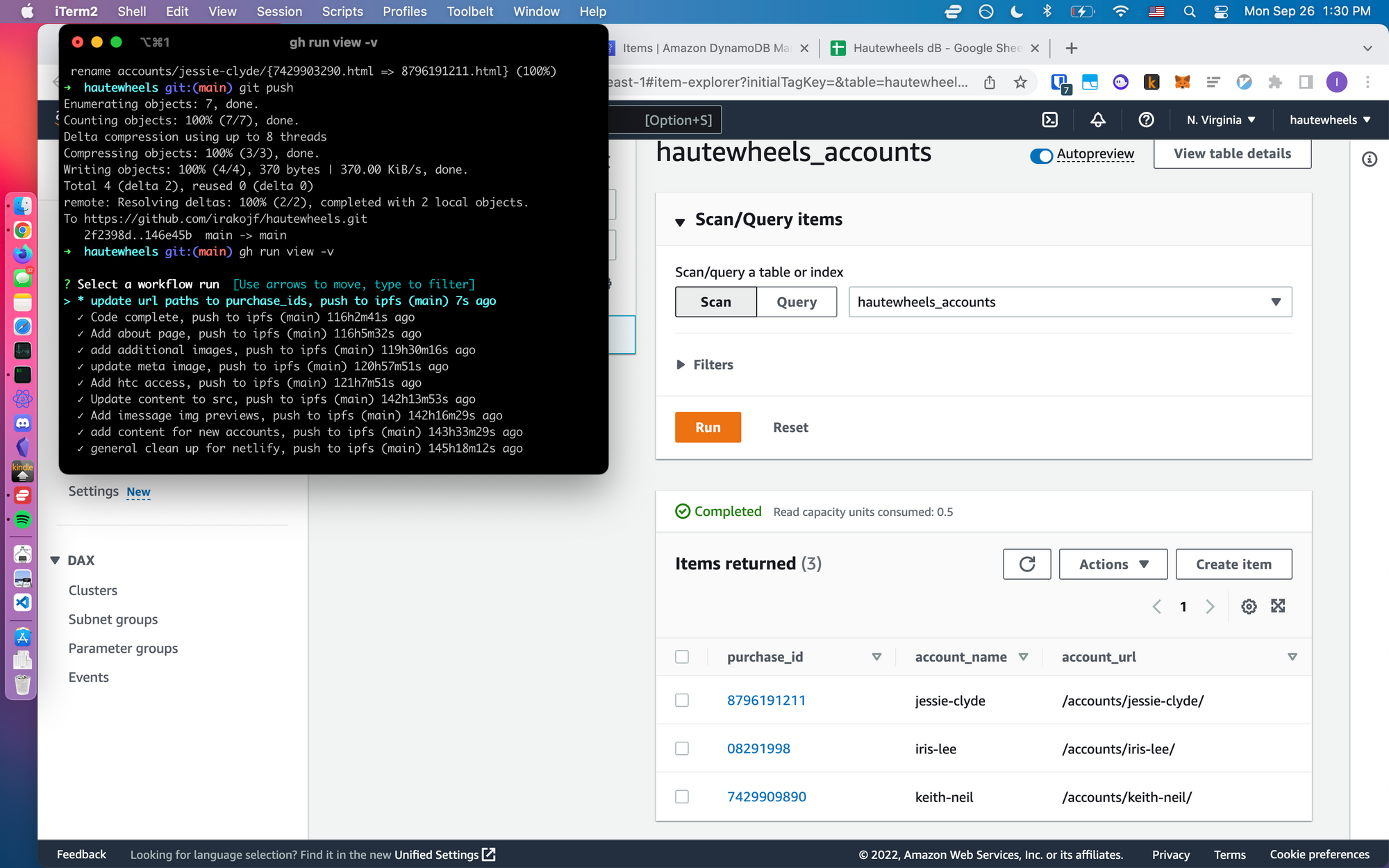The width and height of the screenshot is (1389, 868).
Task: Open Parameter groups in DAX sidebar
Action: (123, 648)
